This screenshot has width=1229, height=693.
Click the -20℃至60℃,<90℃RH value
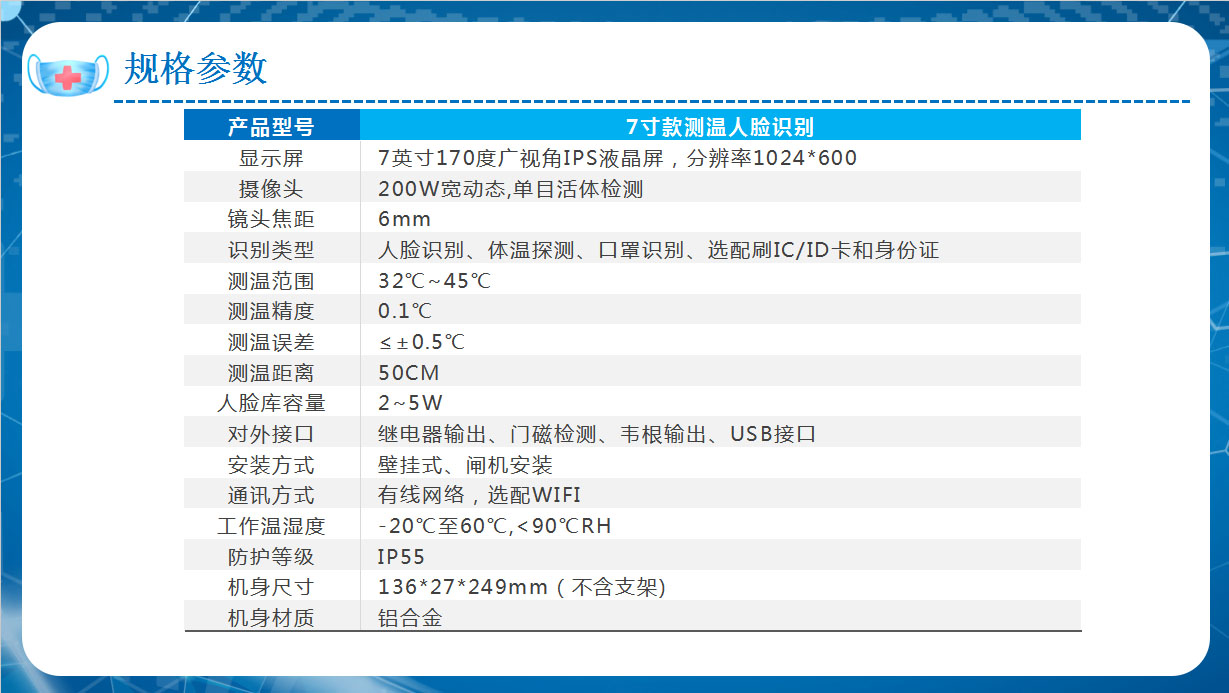[x=494, y=526]
